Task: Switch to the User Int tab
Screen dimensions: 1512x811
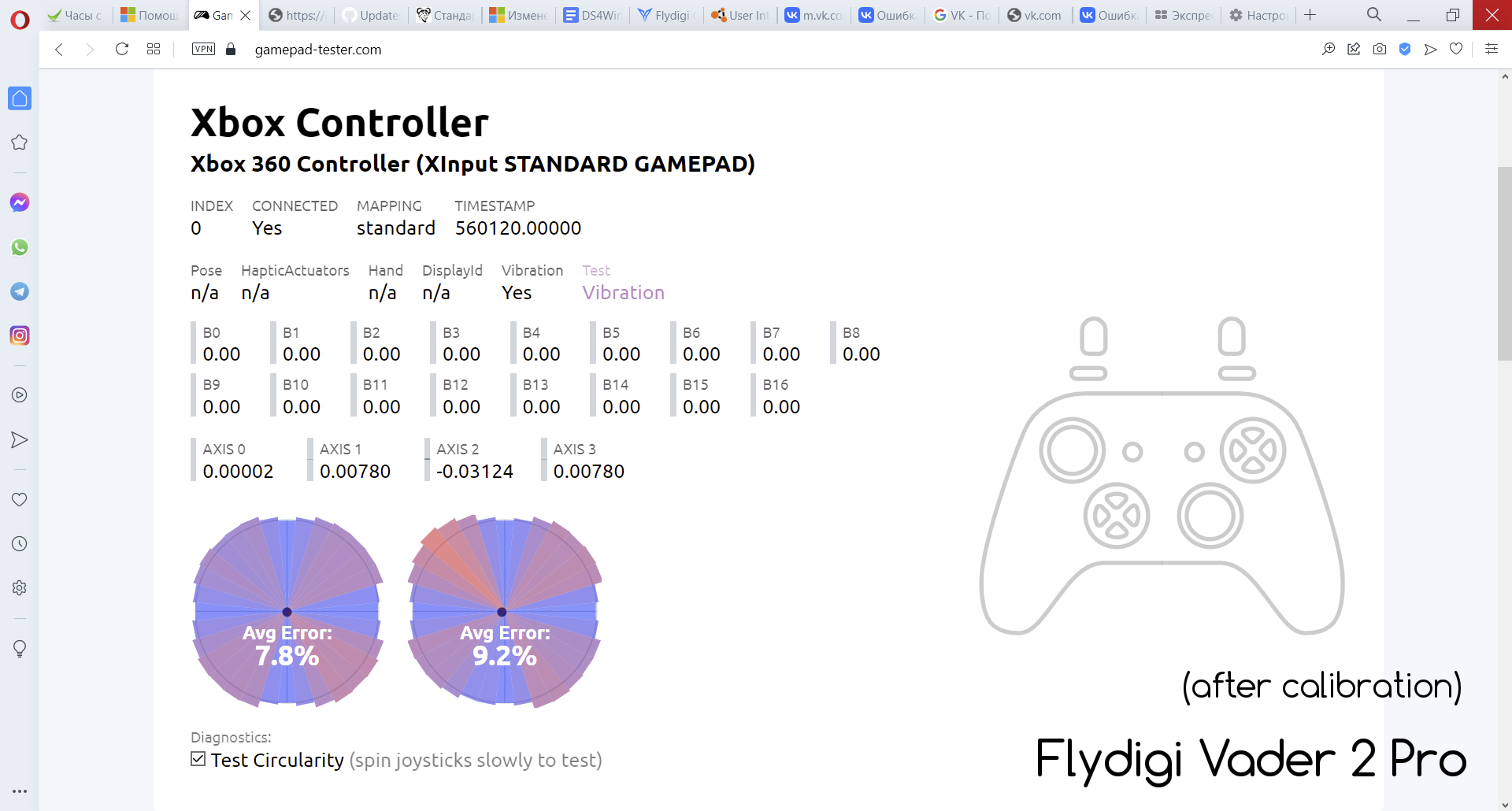Action: coord(741,15)
